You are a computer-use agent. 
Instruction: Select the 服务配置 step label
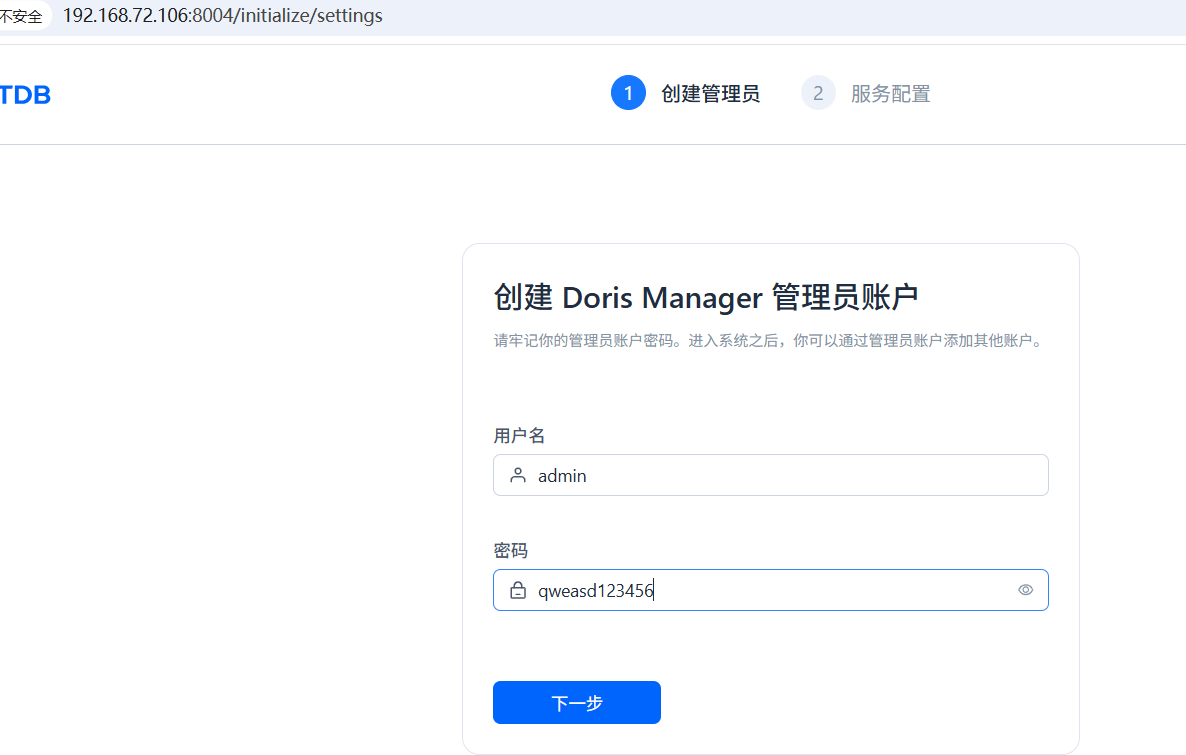(x=890, y=94)
